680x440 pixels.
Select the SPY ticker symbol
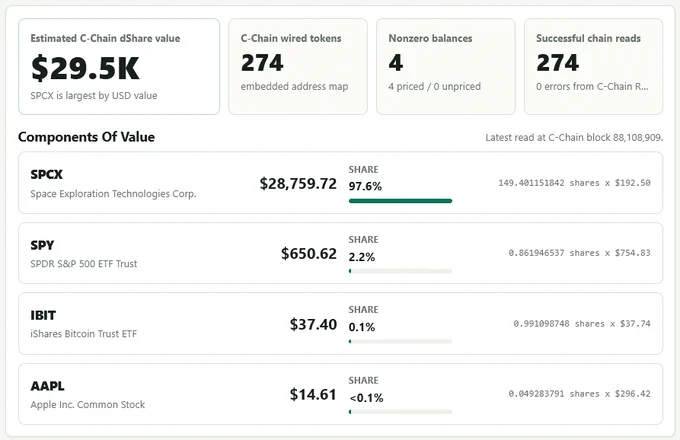pyautogui.click(x=42, y=245)
